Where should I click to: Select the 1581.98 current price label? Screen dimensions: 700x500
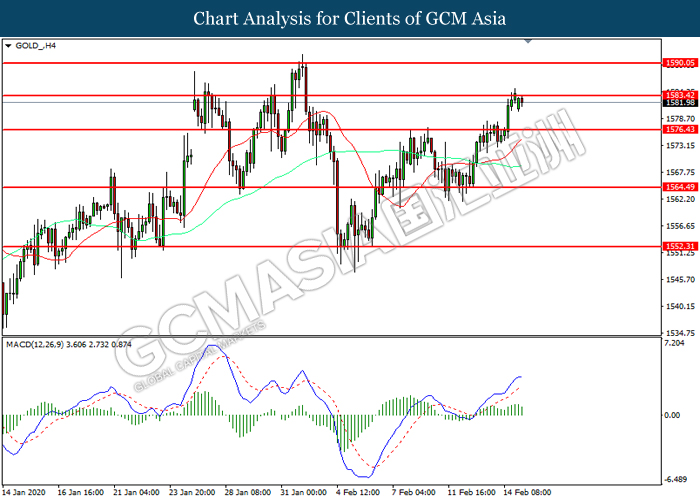click(680, 103)
